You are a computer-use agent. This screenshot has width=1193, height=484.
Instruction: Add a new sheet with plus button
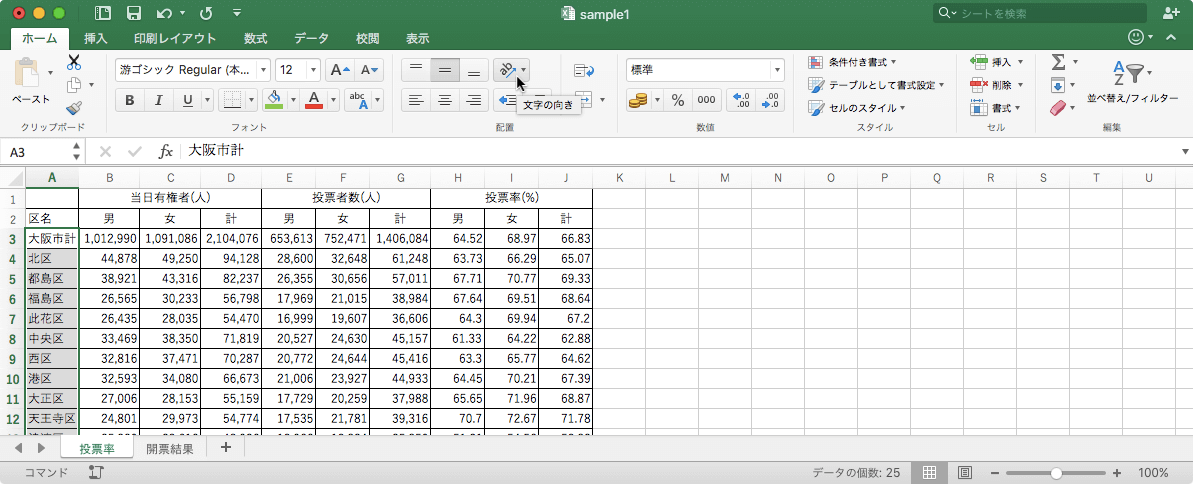click(225, 447)
